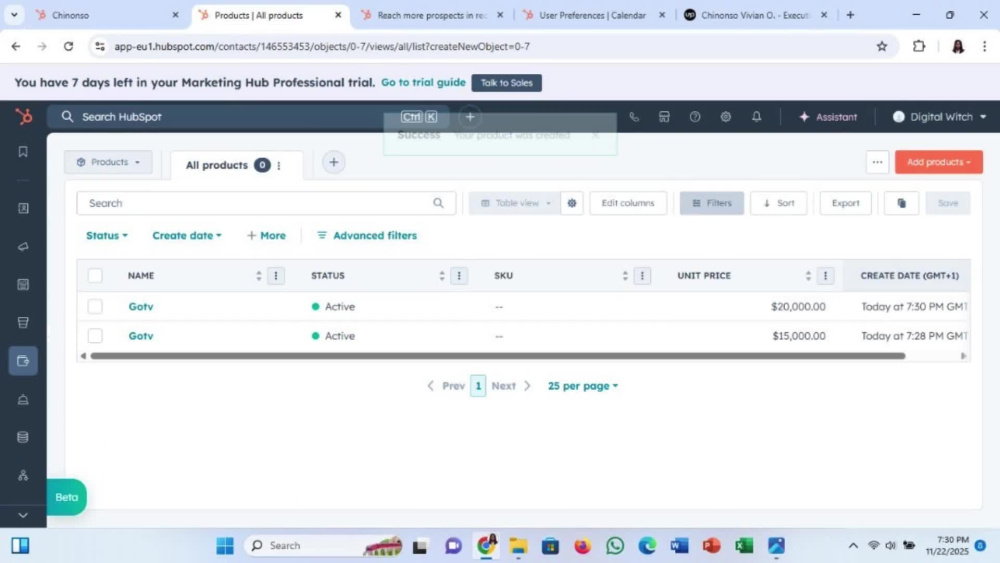This screenshot has height=563, width=1000.
Task: Open Advanced filters
Action: [x=367, y=235]
